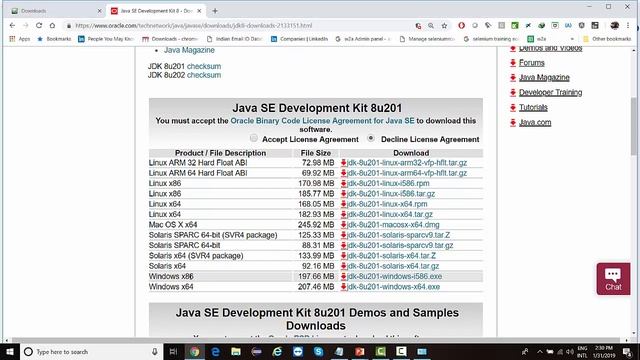
Task: Click the Cortana microphone icon
Action: pos(155,351)
